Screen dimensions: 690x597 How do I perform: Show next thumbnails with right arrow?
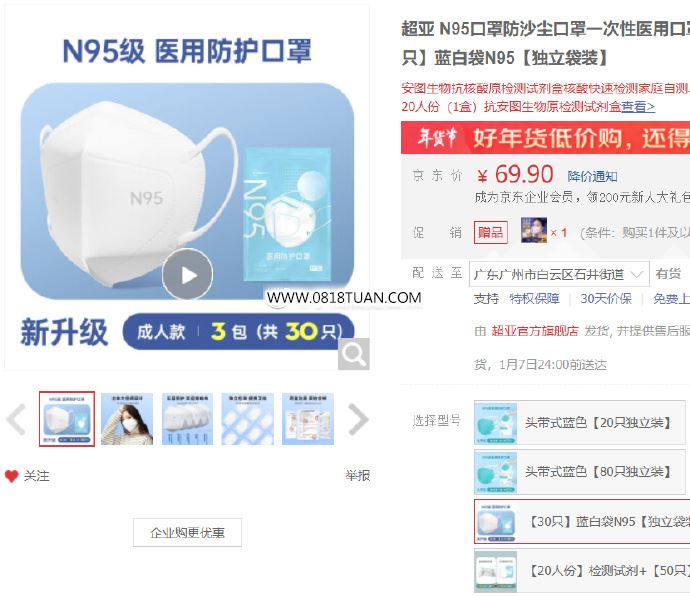point(358,420)
